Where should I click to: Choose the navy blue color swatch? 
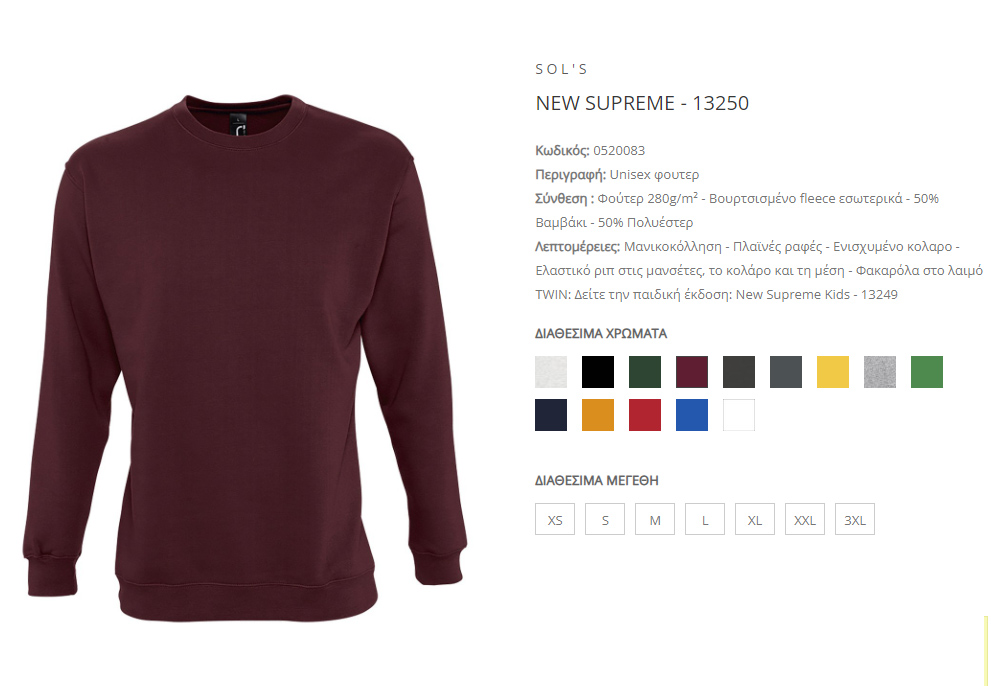(550, 415)
